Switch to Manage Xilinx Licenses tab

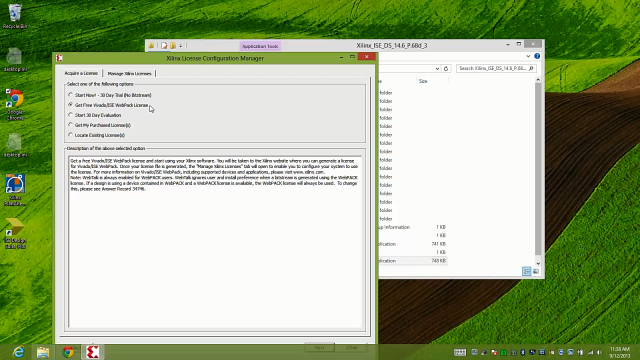pyautogui.click(x=129, y=73)
